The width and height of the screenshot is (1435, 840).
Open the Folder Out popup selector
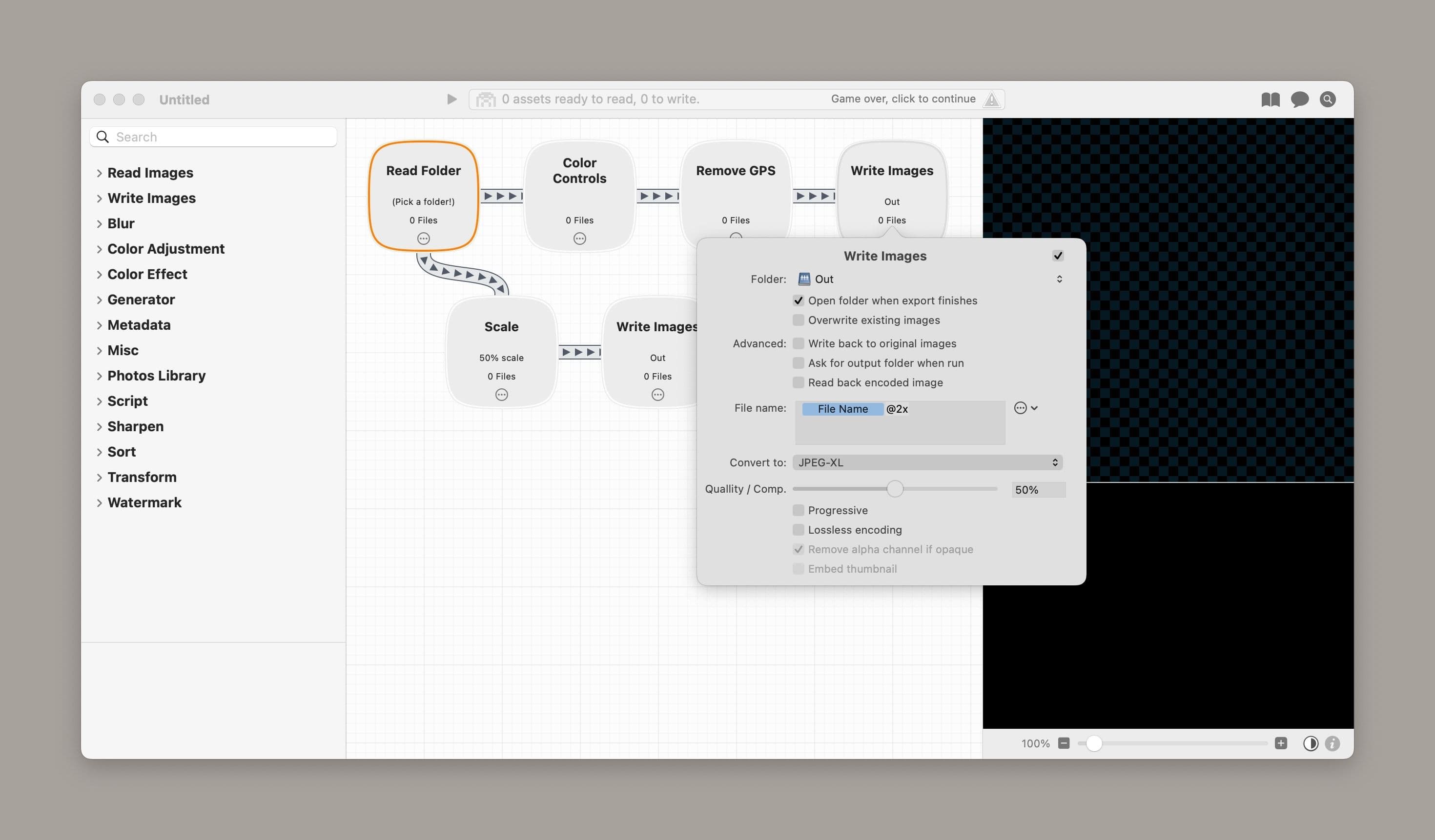click(x=930, y=279)
